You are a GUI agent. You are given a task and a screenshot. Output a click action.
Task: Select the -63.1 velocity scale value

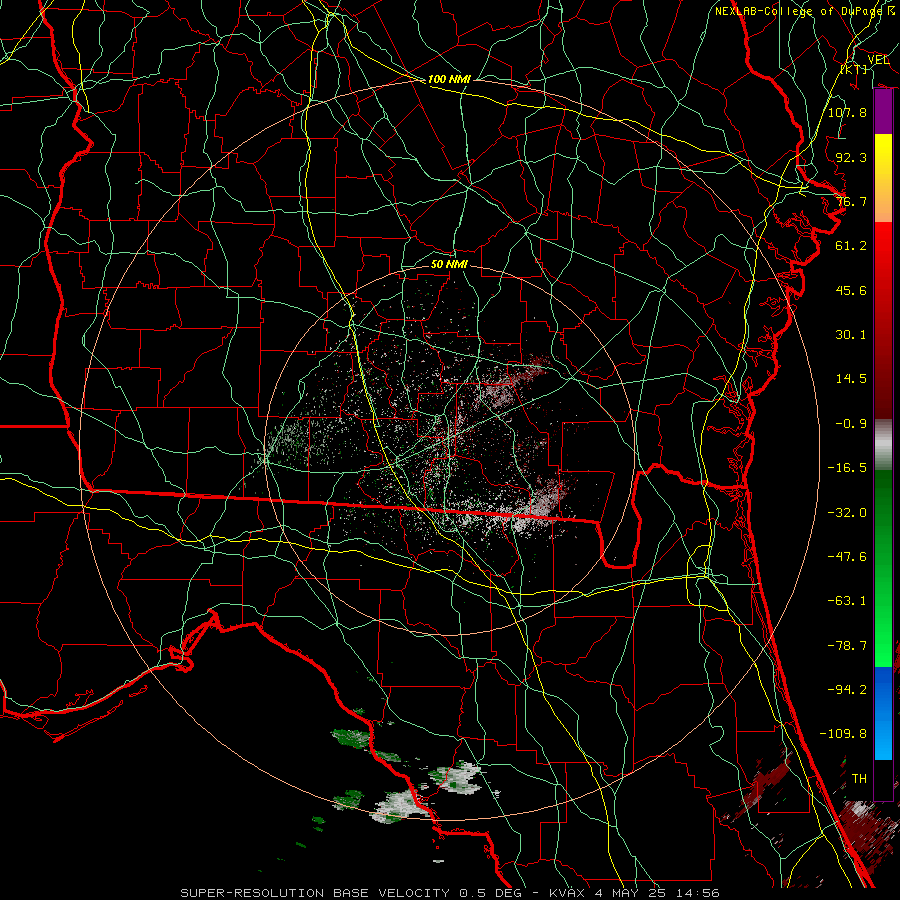[x=847, y=601]
